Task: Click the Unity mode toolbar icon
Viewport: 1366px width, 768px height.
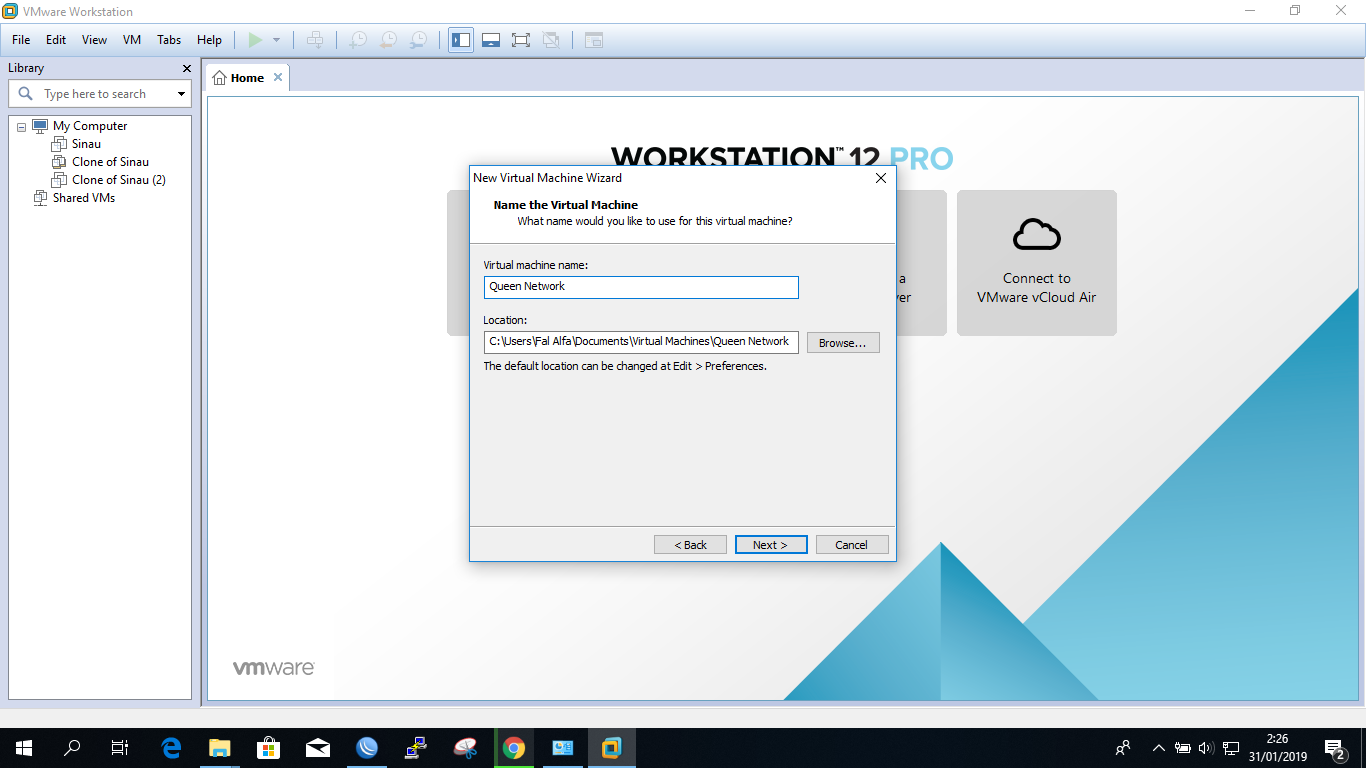Action: (x=550, y=40)
